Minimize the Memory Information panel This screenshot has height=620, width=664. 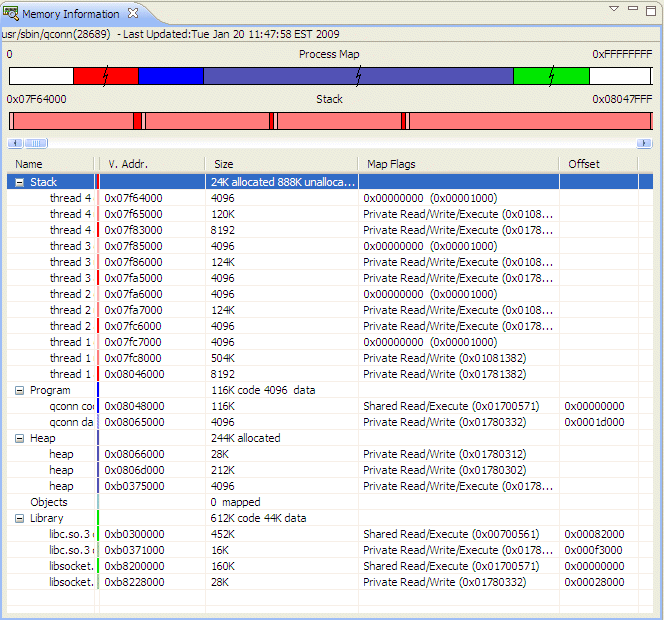tap(634, 9)
